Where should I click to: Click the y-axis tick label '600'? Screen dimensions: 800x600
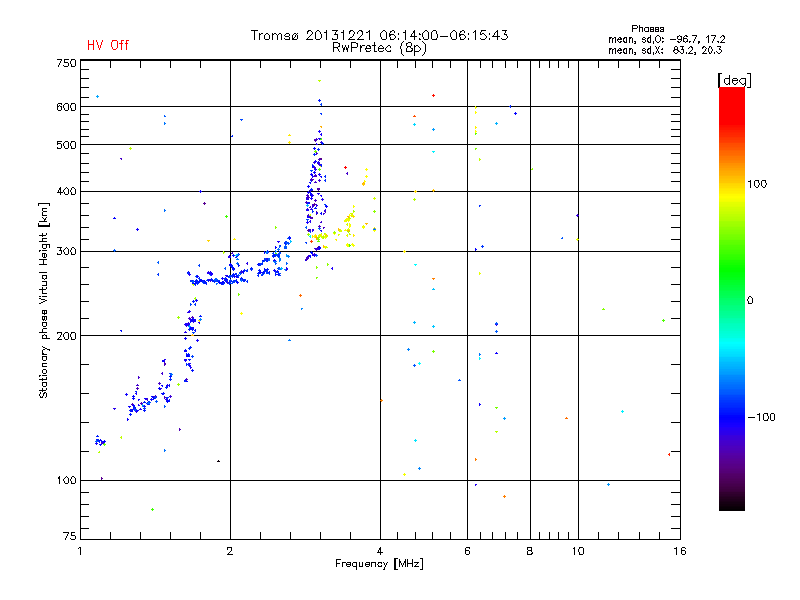pyautogui.click(x=66, y=107)
